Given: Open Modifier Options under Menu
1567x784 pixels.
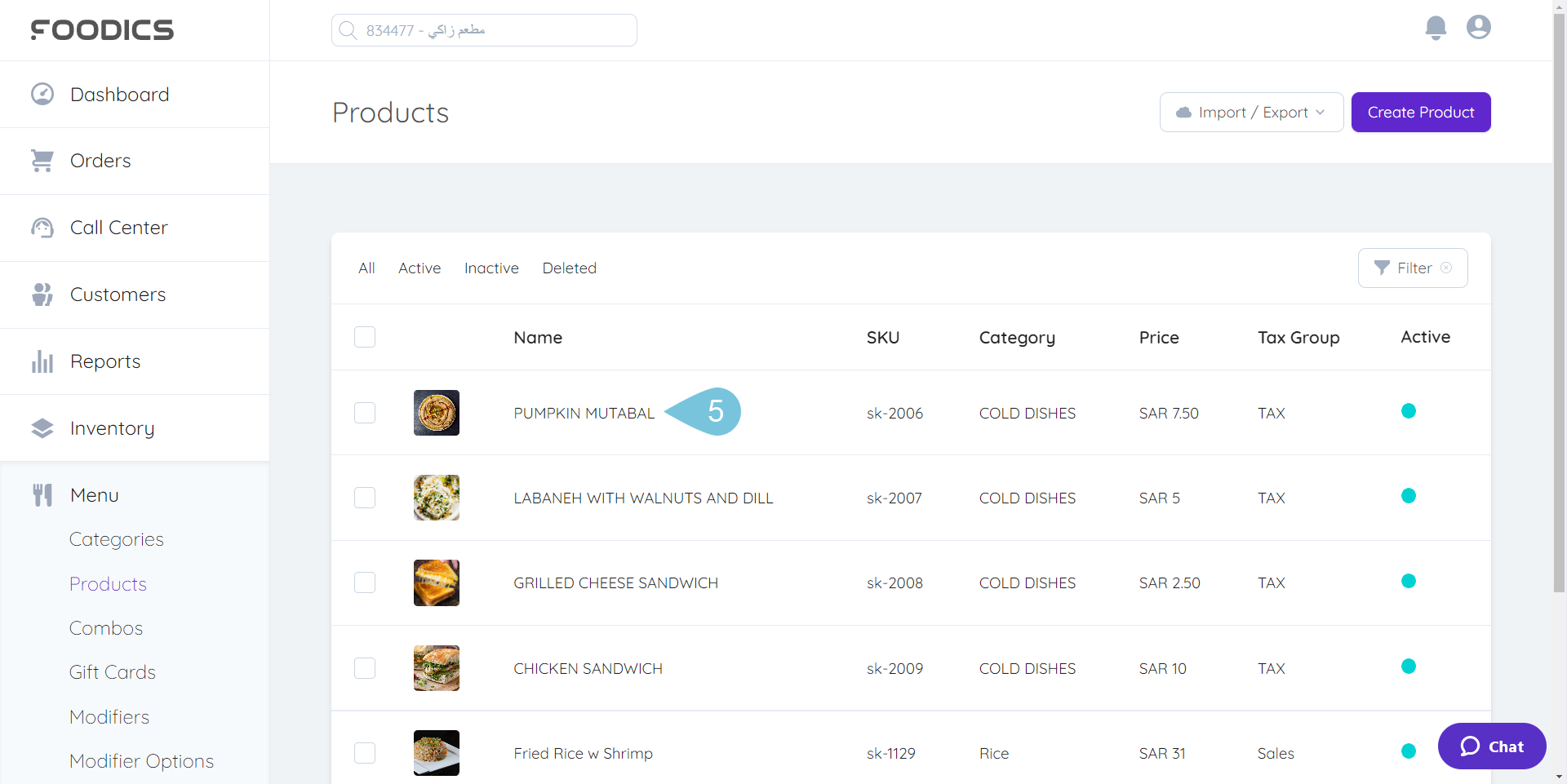Looking at the screenshot, I should [141, 761].
